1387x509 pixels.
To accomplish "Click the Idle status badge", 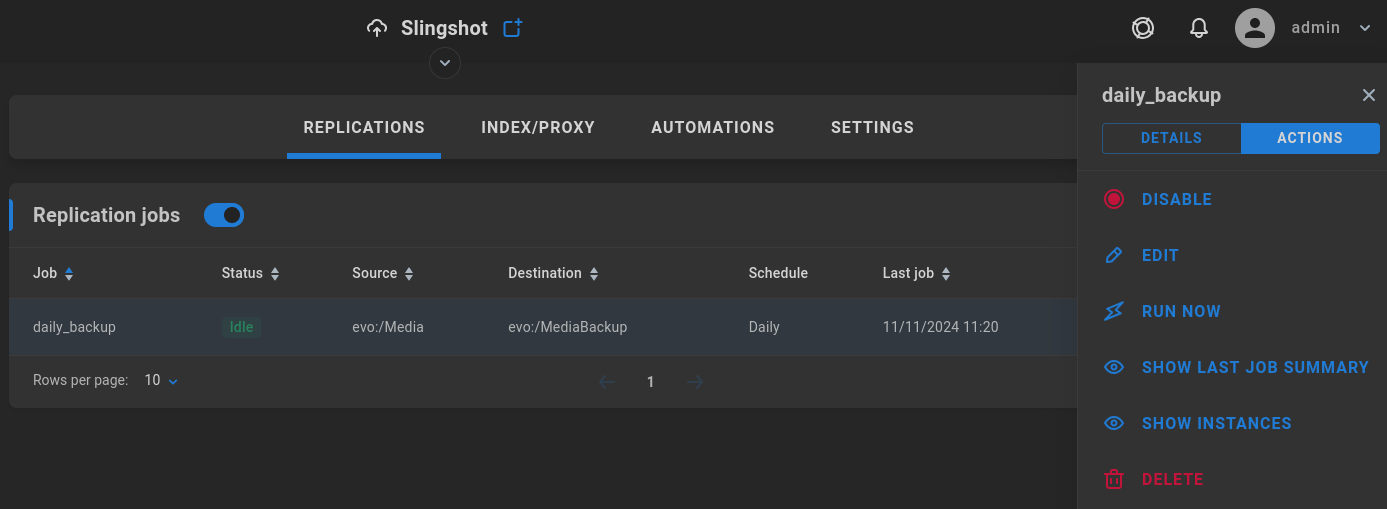I will click(x=241, y=327).
